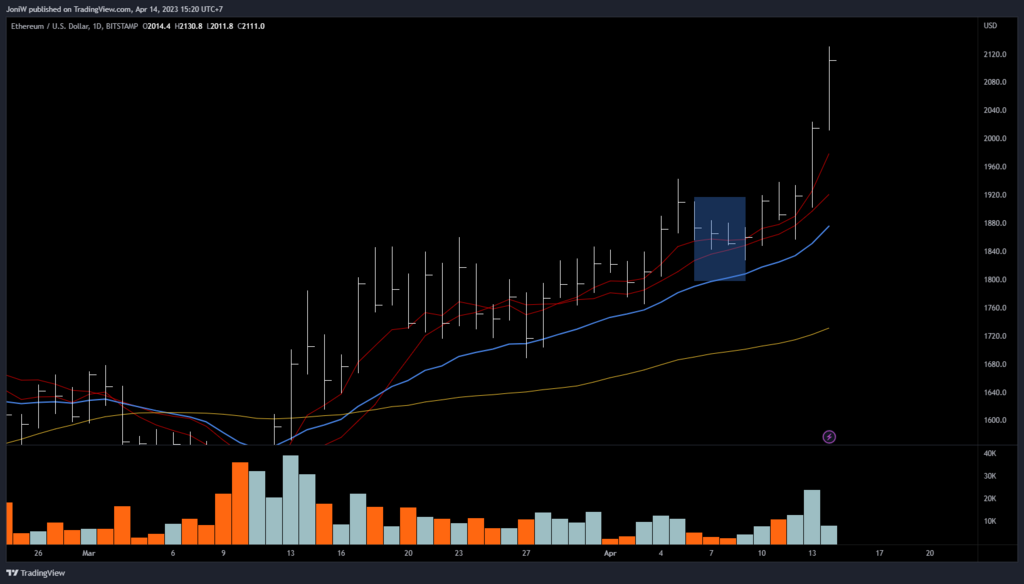Click the 1600.0 price axis label
This screenshot has width=1024, height=584.
[x=995, y=421]
